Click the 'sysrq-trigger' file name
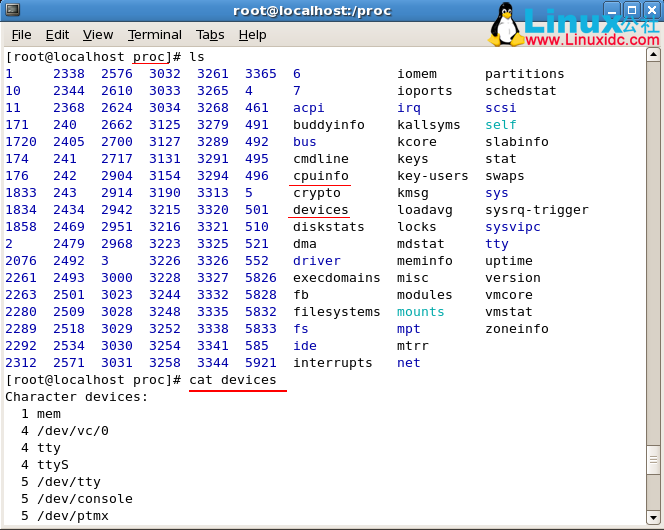The width and height of the screenshot is (664, 530). coord(537,210)
